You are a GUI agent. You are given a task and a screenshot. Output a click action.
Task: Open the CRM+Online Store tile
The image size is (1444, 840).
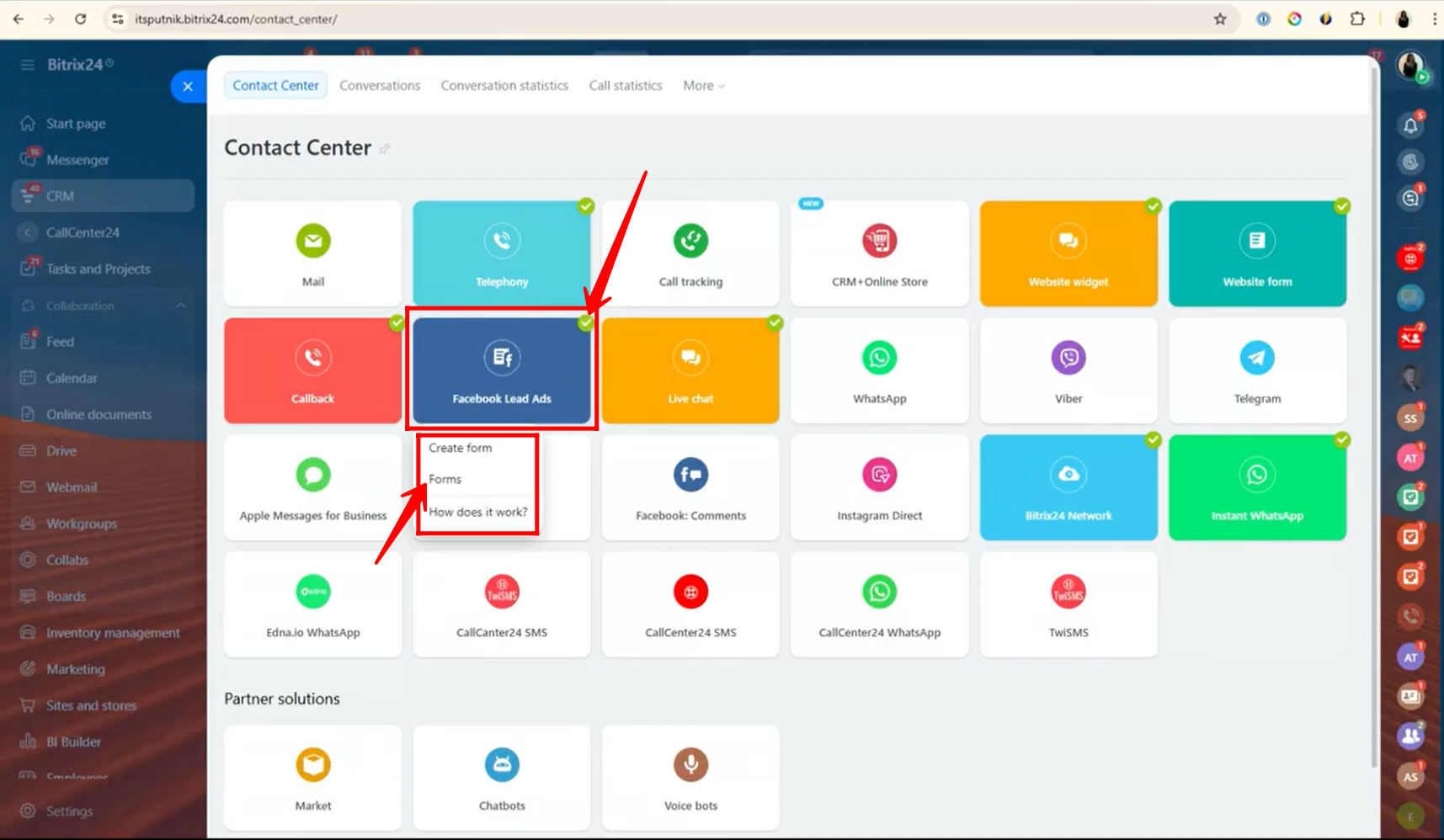pyautogui.click(x=880, y=253)
